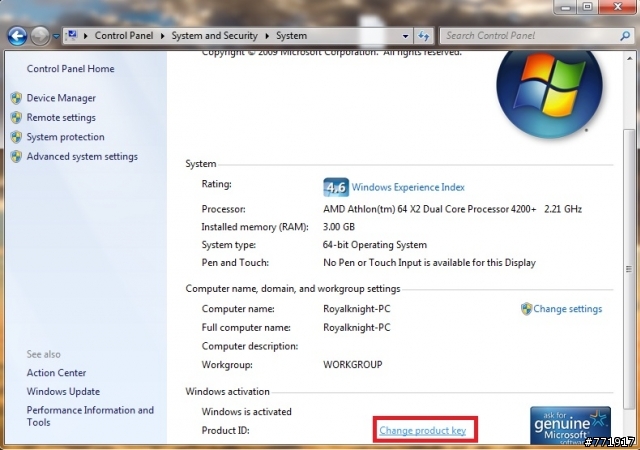Viewport: 640px width, 450px height.
Task: Click shield icon beside Advanced system settings
Action: [x=16, y=156]
